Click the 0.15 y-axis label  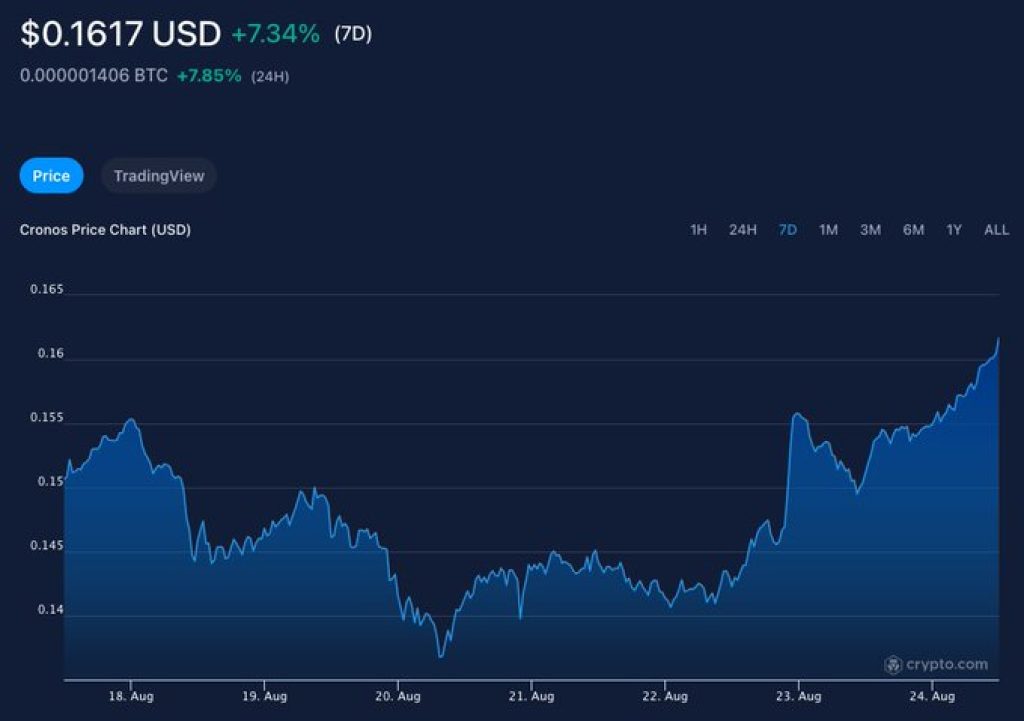point(51,481)
